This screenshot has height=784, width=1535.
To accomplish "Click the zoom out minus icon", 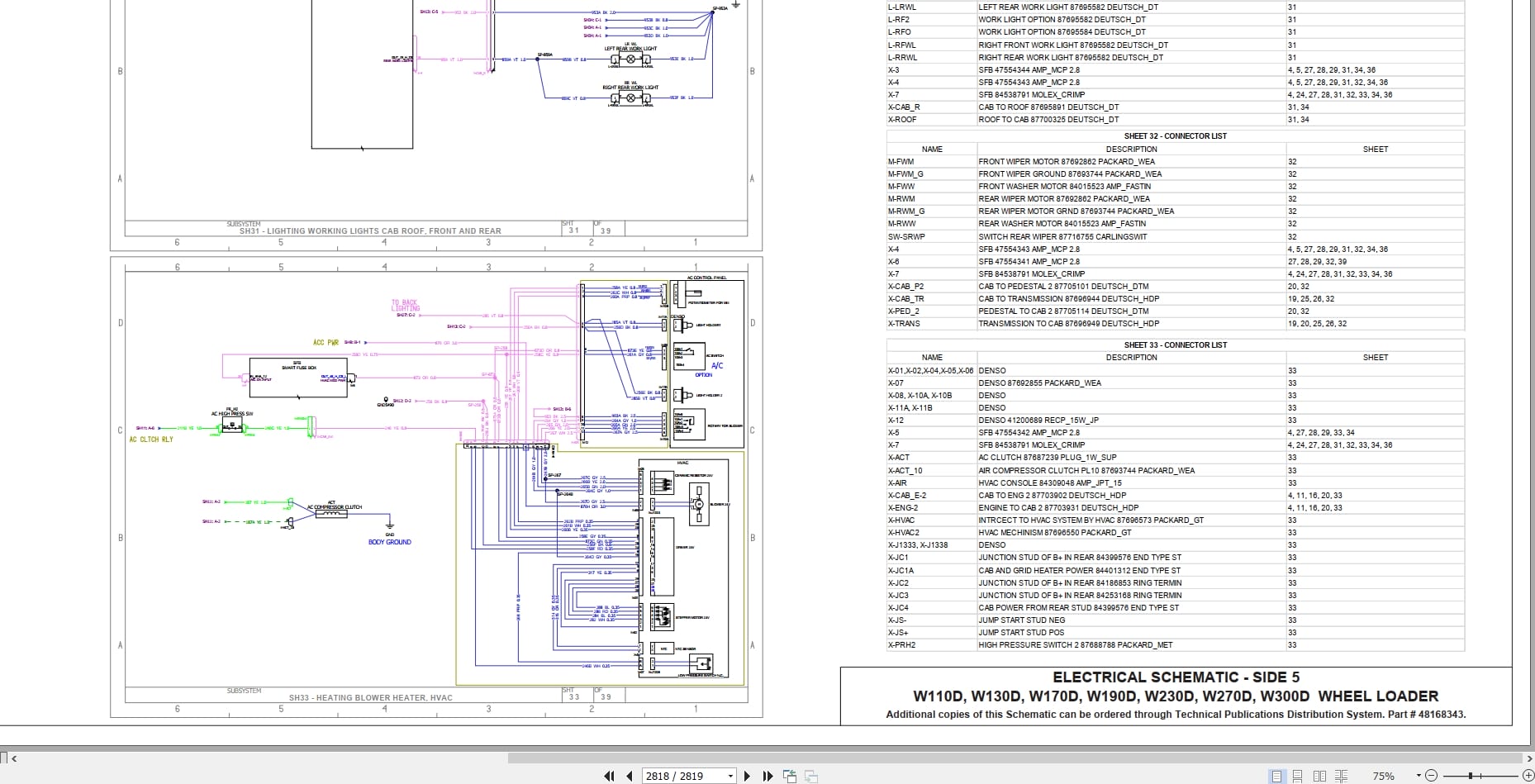I will tap(1432, 776).
